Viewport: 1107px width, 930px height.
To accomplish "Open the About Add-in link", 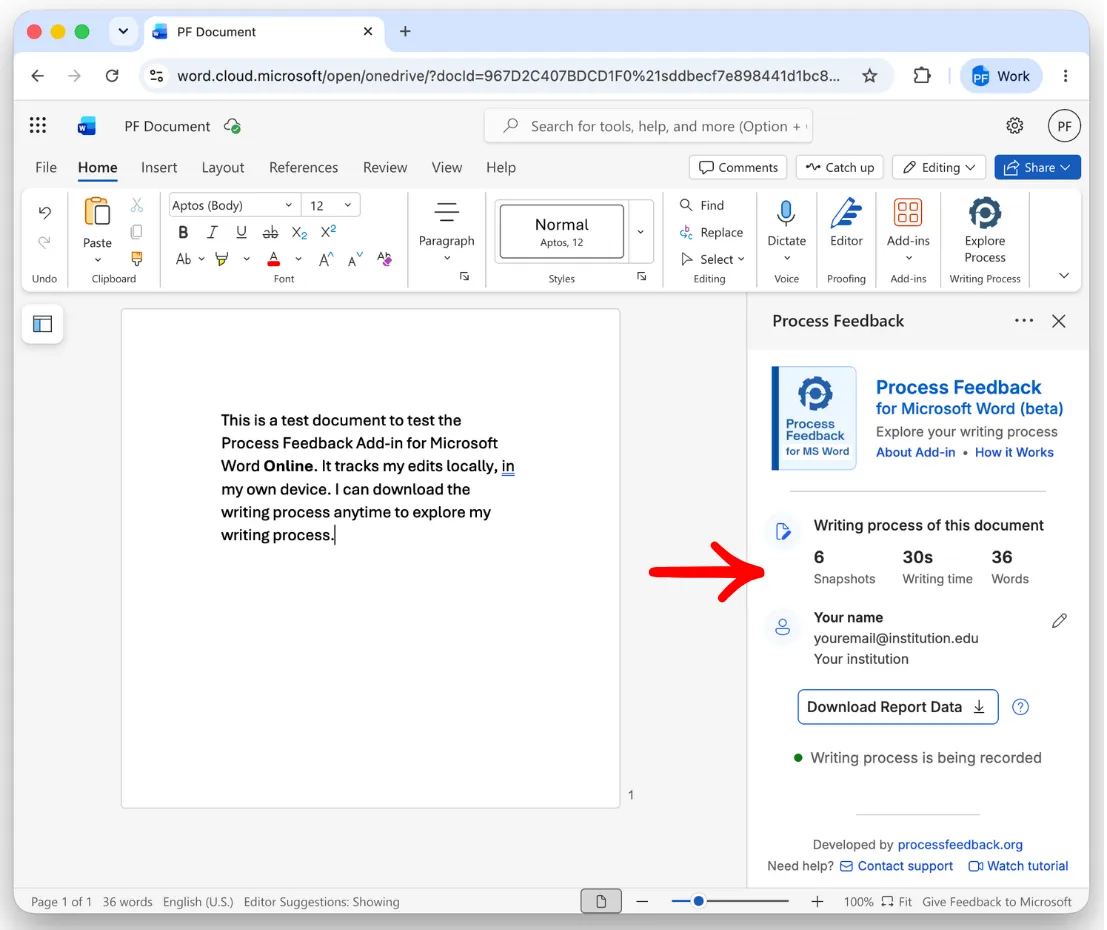I will [x=915, y=452].
